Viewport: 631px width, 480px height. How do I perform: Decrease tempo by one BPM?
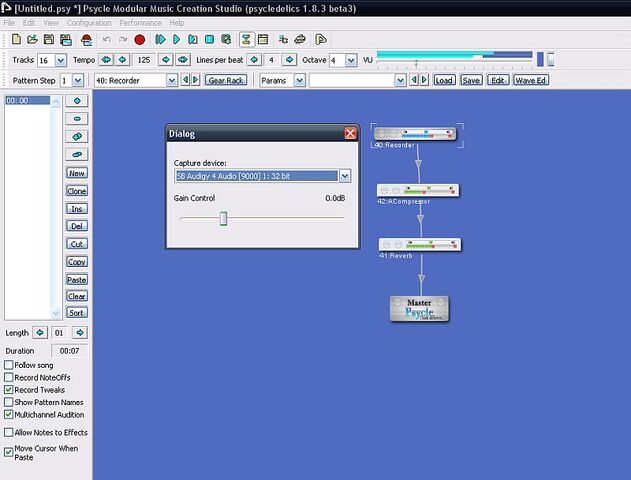(x=122, y=60)
